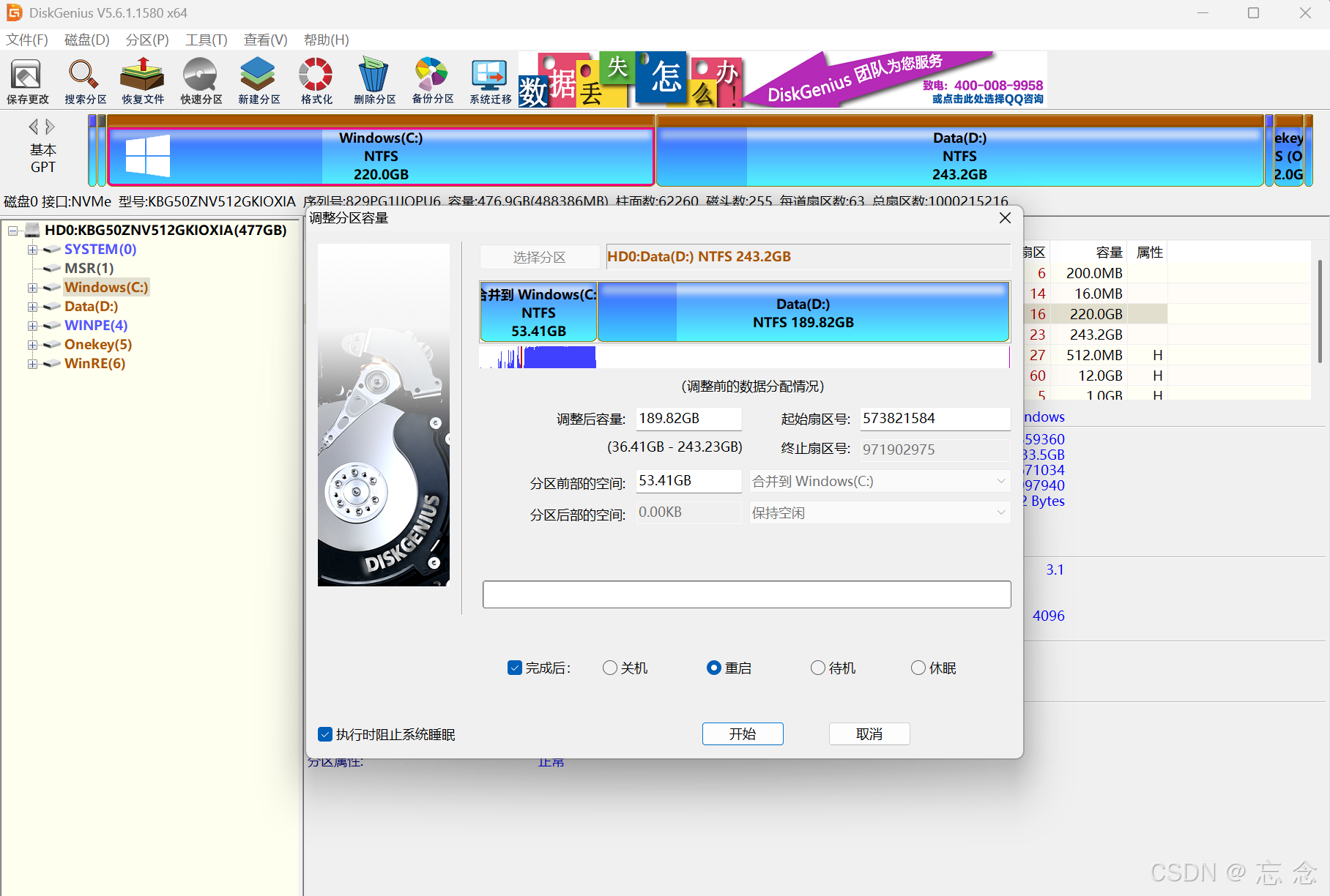Image resolution: width=1330 pixels, height=896 pixels.
Task: Select the 待机 (standby) radio option
Action: point(817,668)
